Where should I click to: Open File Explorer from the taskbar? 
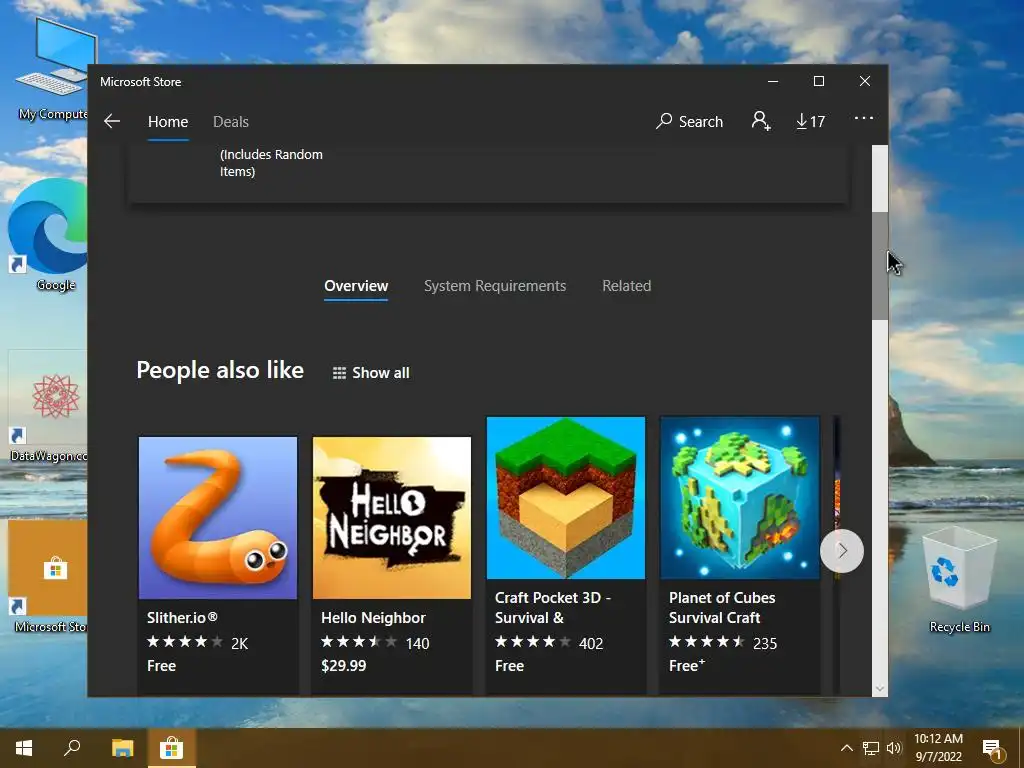coord(122,748)
